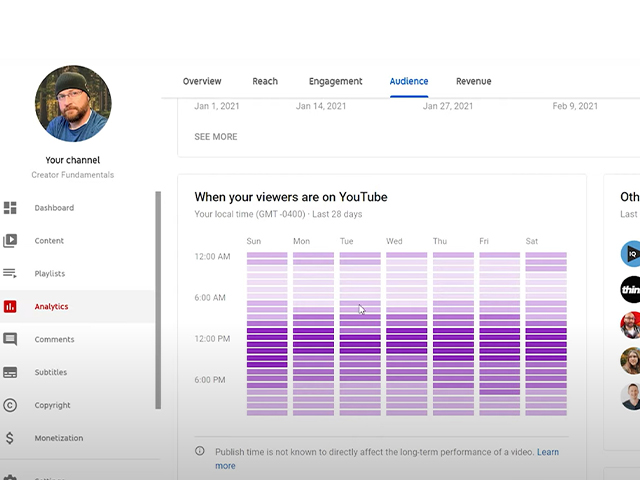
Task: Click the red Analytics bar chart icon
Action: [10, 307]
